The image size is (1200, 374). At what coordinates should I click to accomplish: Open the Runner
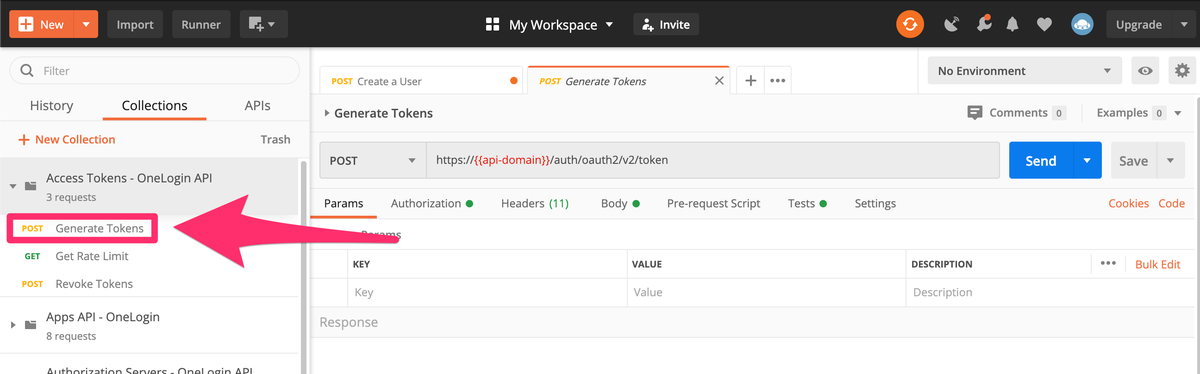tap(201, 24)
